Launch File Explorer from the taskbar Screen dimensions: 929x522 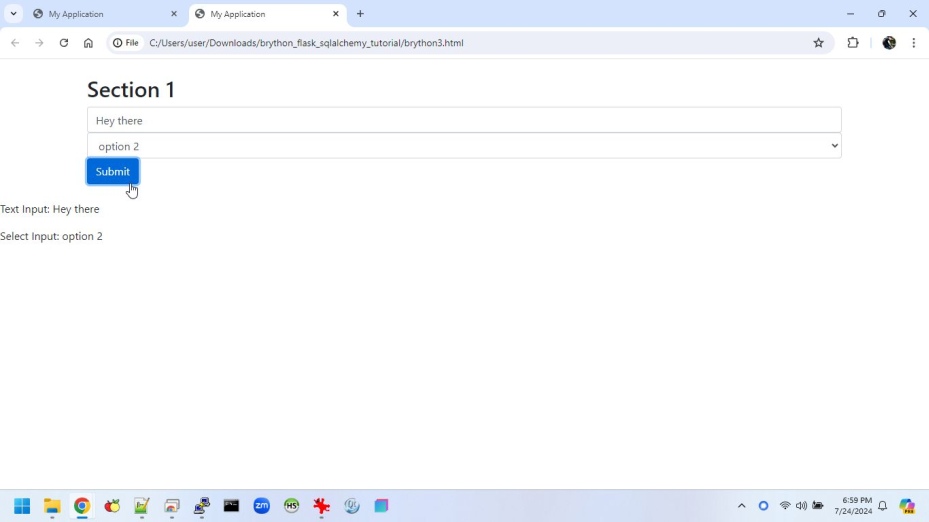(x=52, y=506)
